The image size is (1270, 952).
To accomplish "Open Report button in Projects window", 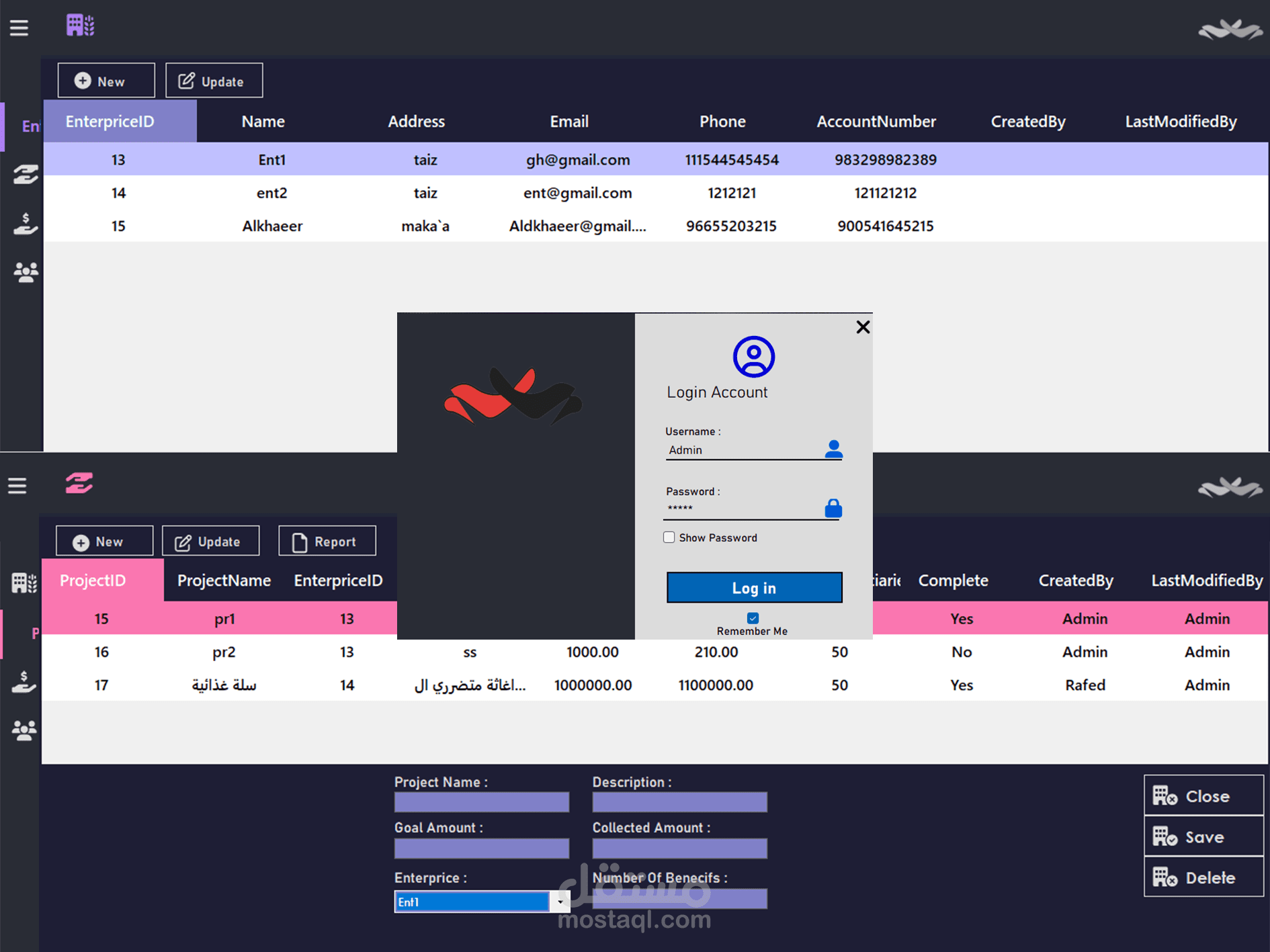I will tap(327, 542).
